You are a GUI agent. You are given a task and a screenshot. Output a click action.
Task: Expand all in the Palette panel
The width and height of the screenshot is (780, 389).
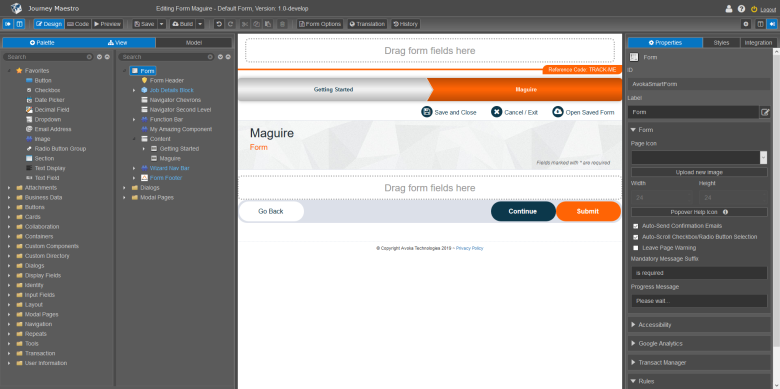point(99,57)
